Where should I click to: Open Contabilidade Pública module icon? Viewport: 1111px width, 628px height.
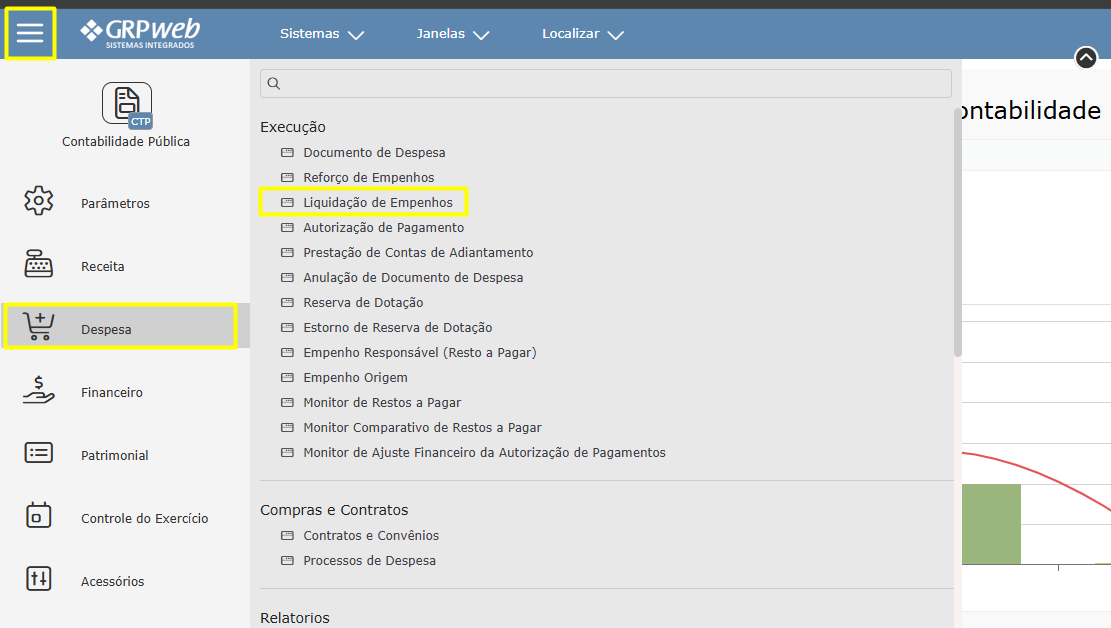point(126,105)
